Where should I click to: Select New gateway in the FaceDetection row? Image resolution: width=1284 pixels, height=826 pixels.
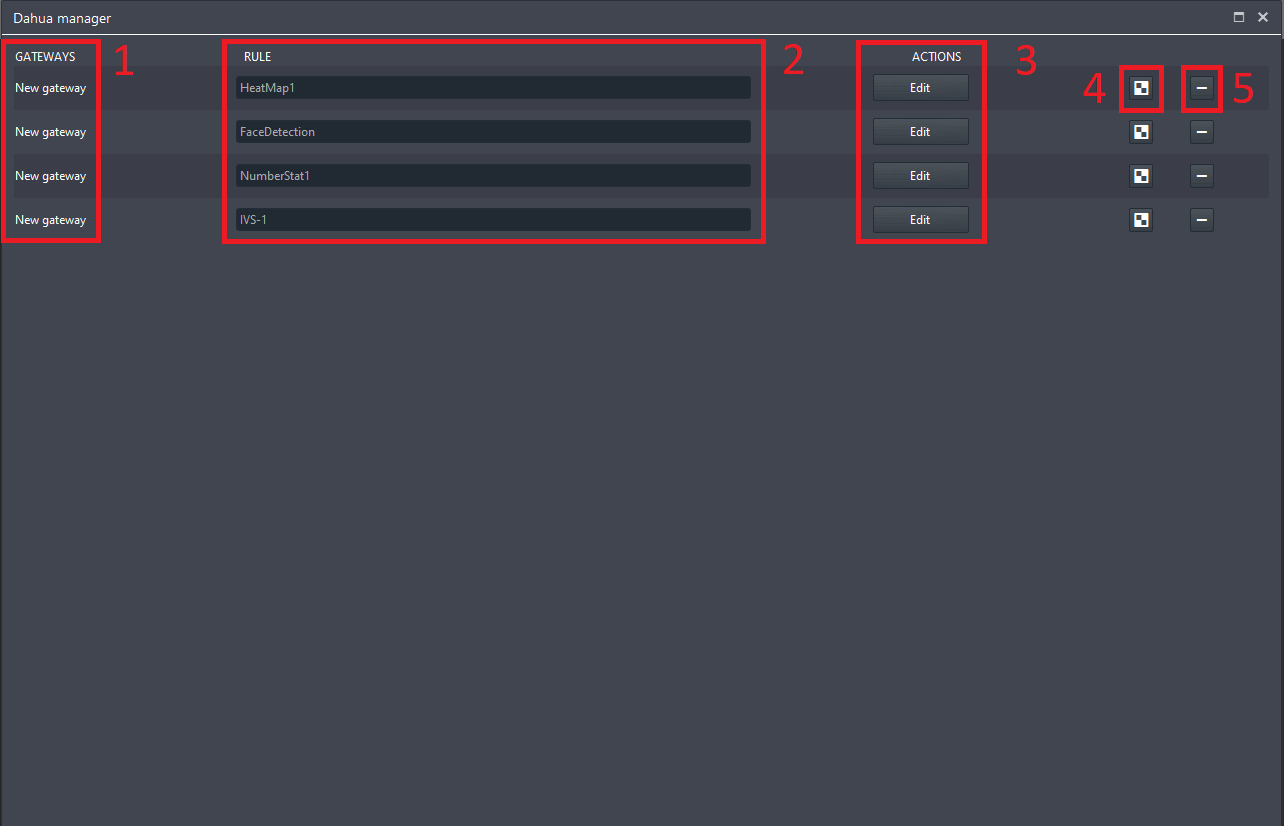51,132
